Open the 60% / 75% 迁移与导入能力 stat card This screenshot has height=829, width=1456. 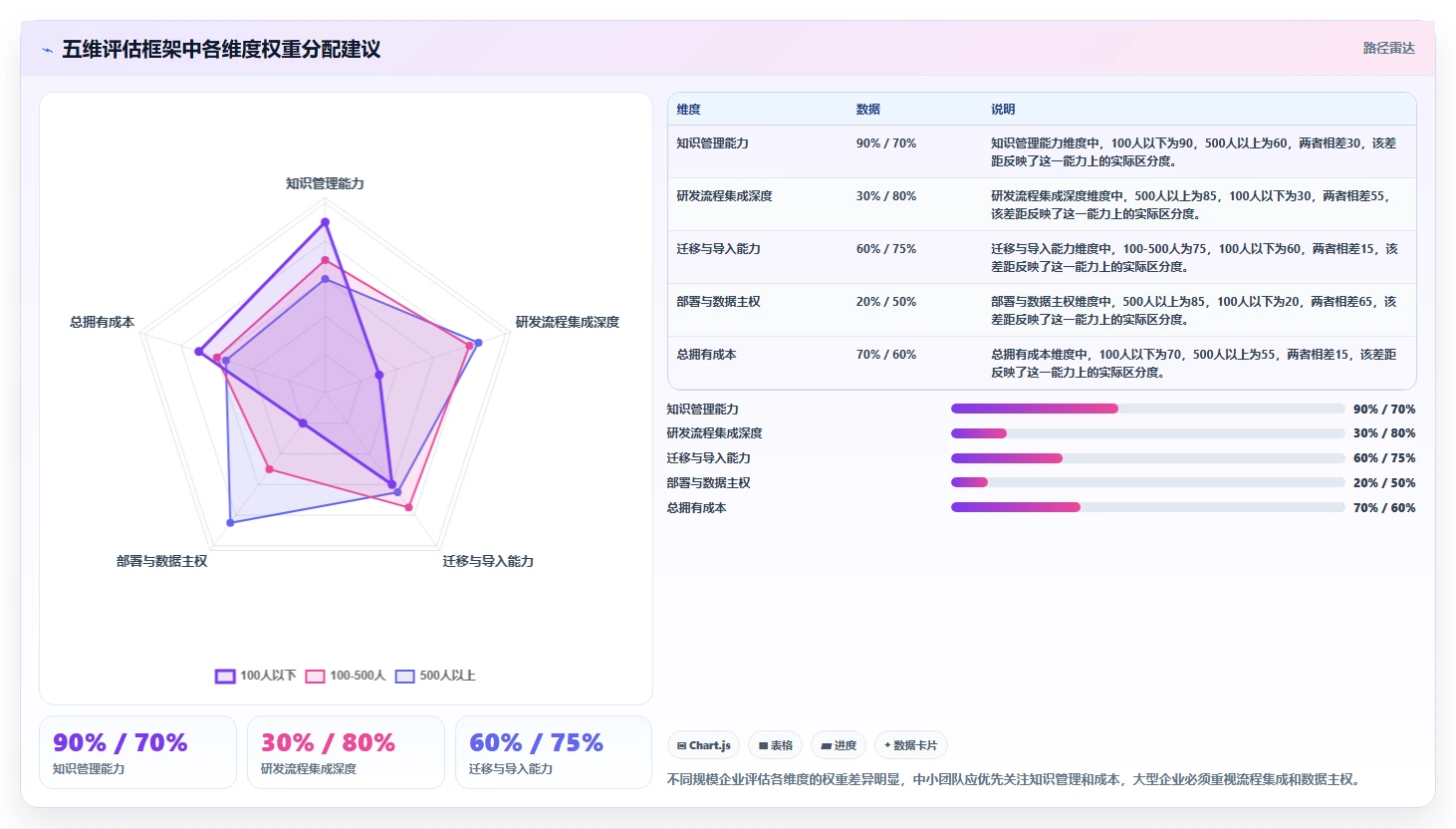pos(554,752)
